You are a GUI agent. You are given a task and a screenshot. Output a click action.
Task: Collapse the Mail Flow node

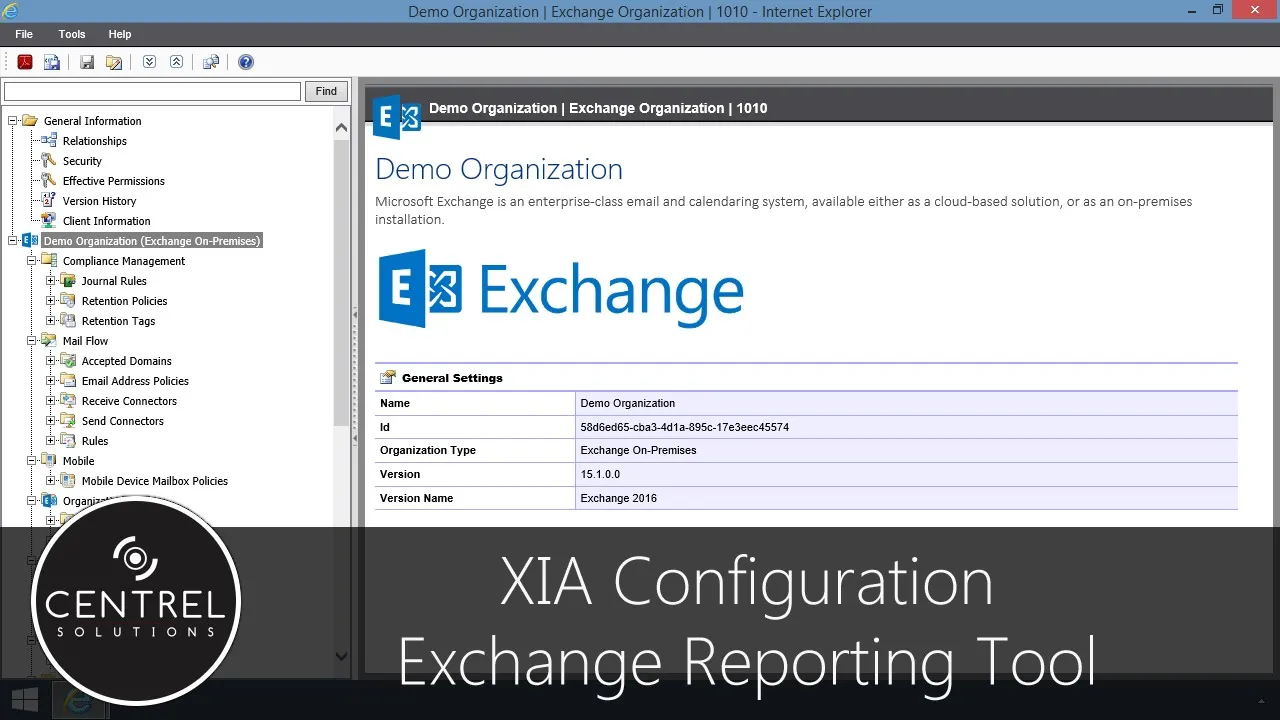pyautogui.click(x=32, y=341)
